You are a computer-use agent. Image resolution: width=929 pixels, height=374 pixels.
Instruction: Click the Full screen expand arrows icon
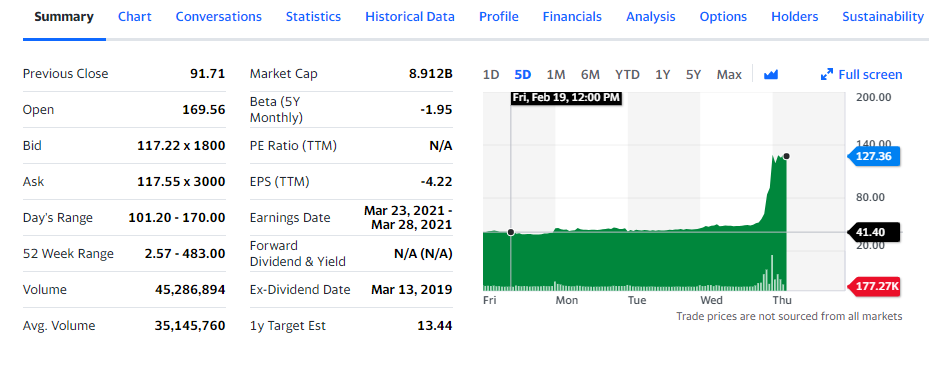coord(827,75)
